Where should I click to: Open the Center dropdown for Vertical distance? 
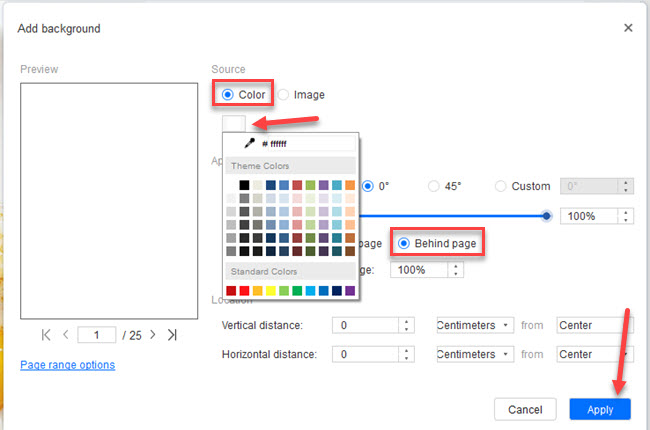pos(595,325)
